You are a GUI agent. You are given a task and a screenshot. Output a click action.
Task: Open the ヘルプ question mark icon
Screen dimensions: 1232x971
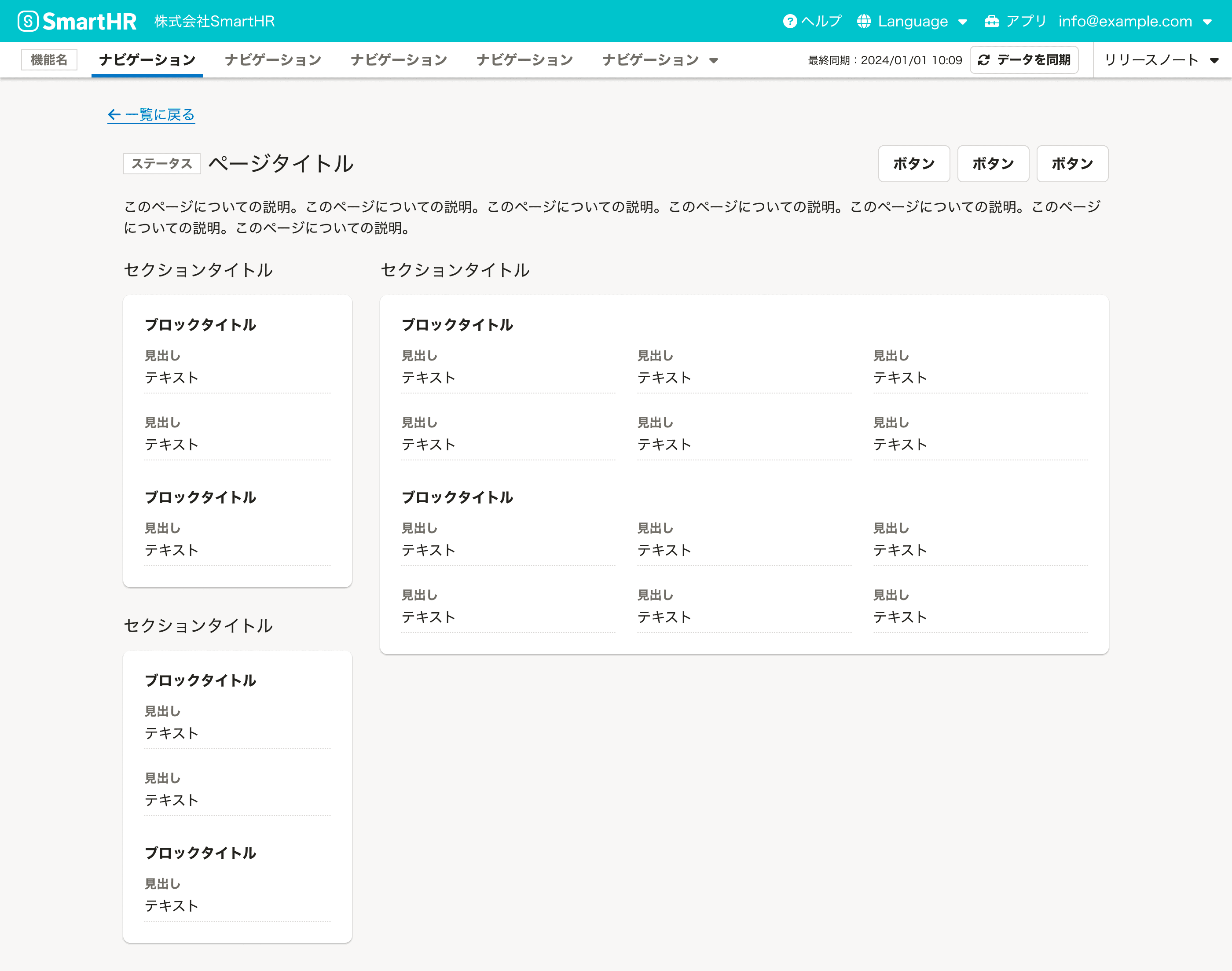pos(790,21)
